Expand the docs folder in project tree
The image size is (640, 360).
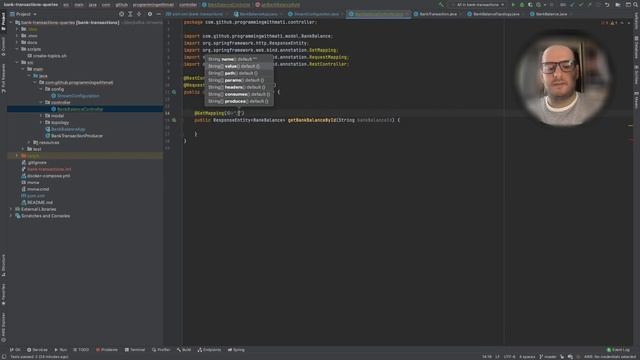[17, 42]
